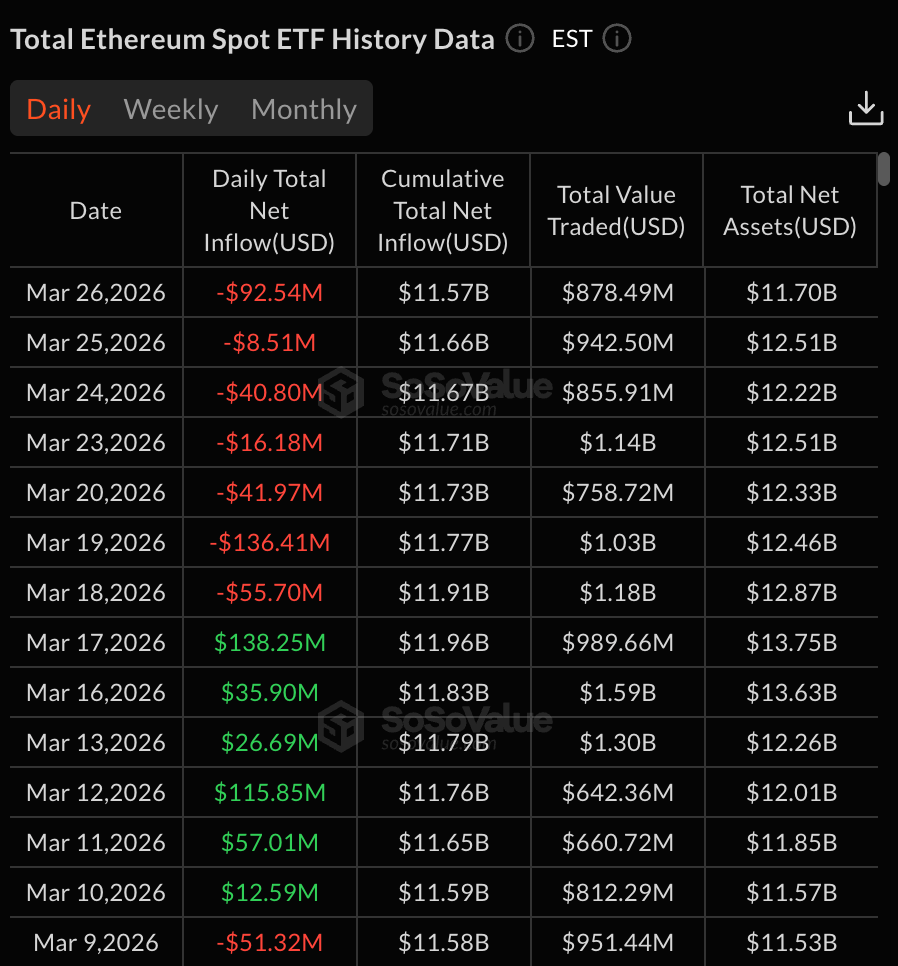This screenshot has height=966, width=898.
Task: Click the EST timezone info marker
Action: (x=617, y=40)
